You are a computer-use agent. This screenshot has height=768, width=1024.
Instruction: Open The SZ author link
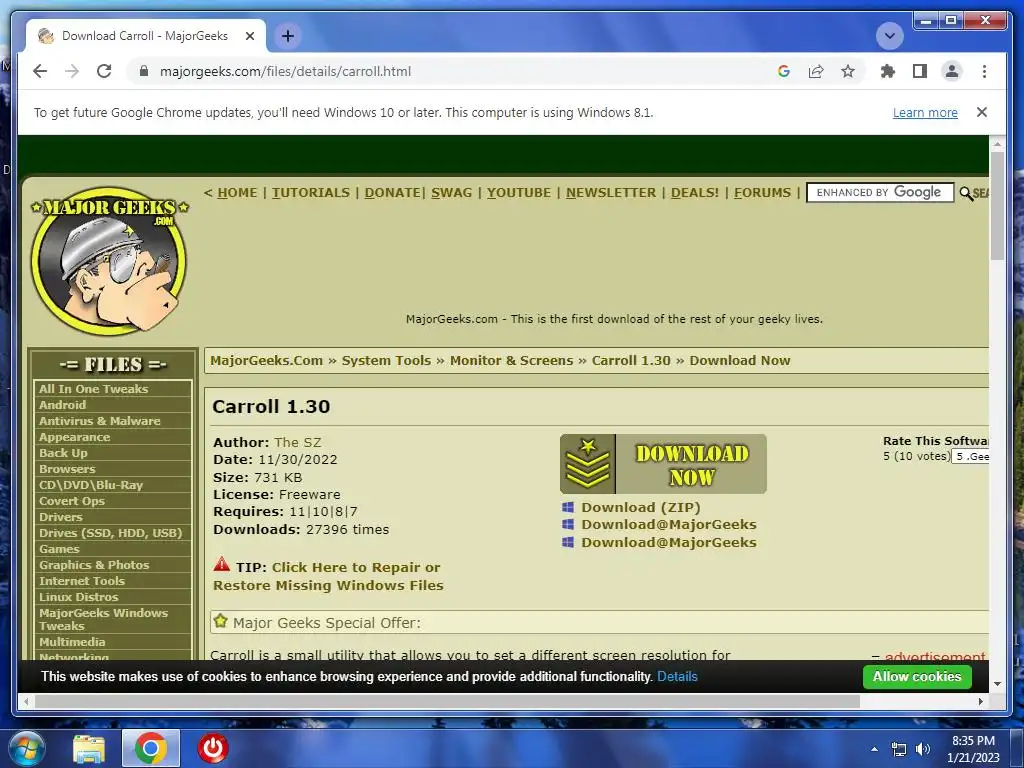click(298, 442)
